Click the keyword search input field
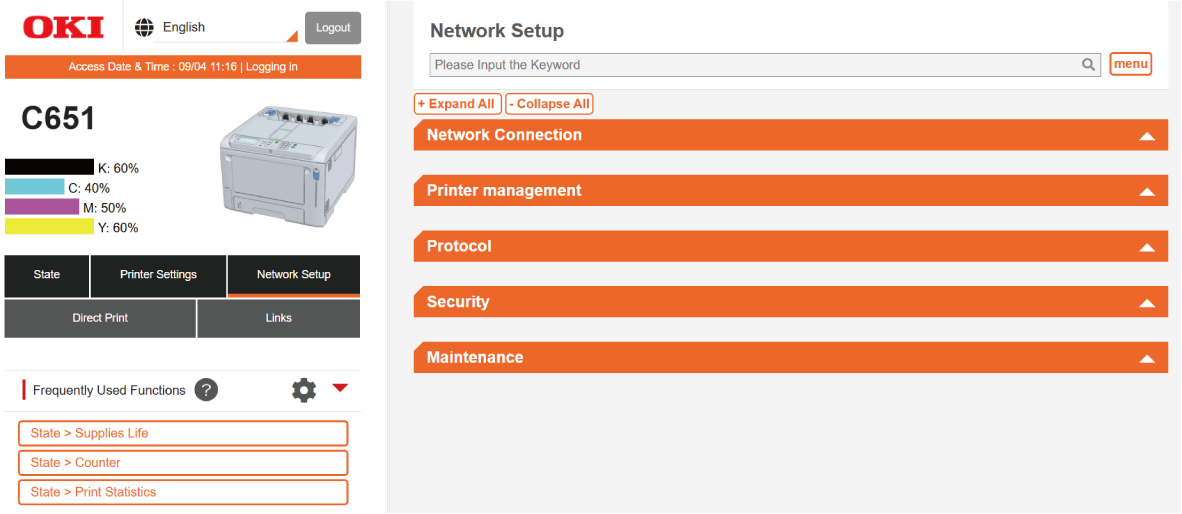The image size is (1182, 514). point(755,65)
